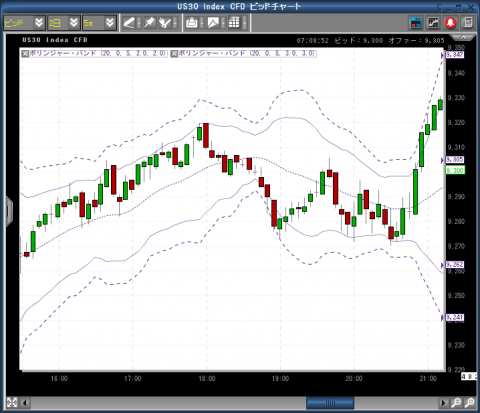480x413 pixels.
Task: Collapse the toolbar with the up chevron
Action: (x=463, y=36)
